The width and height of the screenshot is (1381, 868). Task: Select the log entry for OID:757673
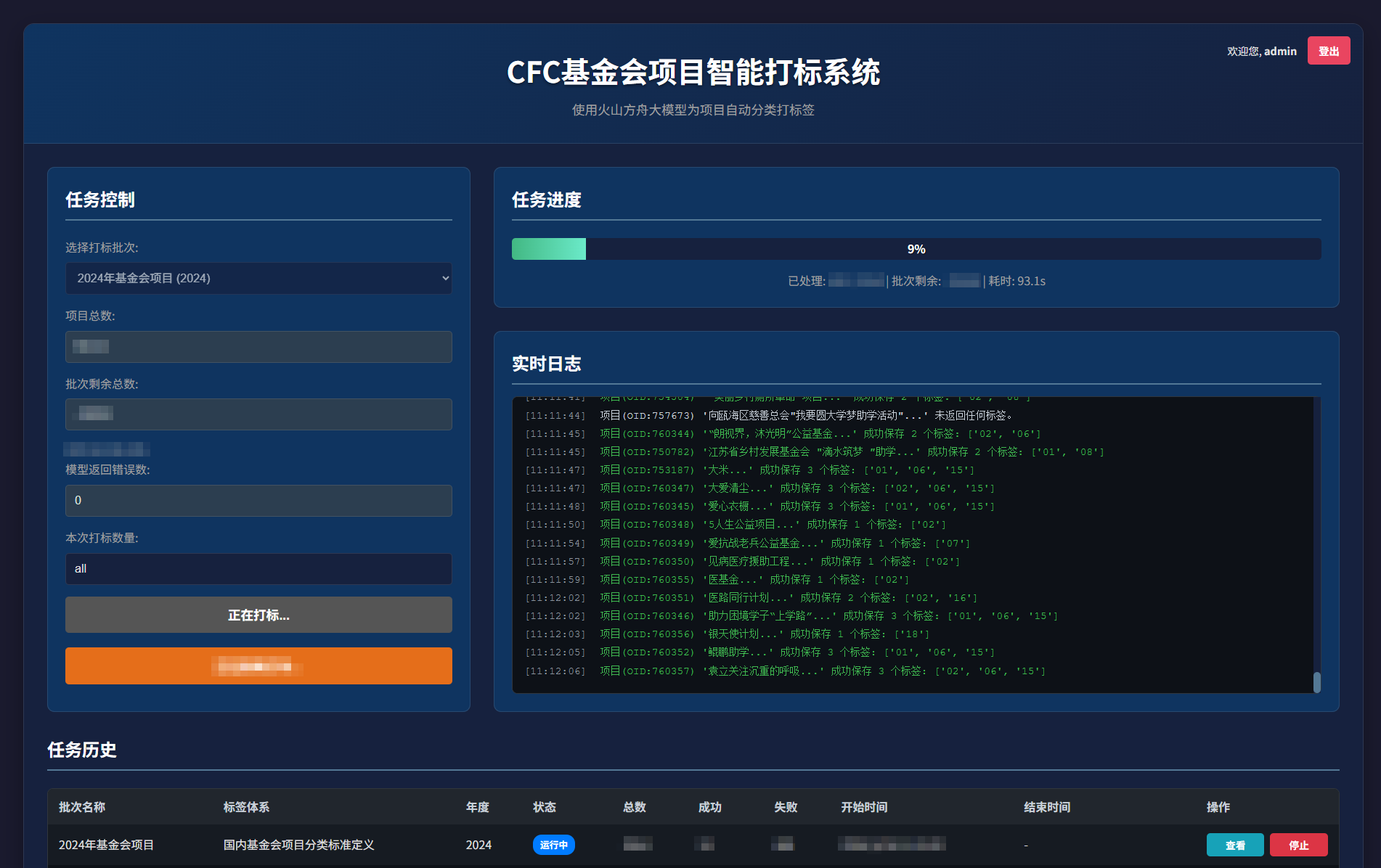point(770,416)
